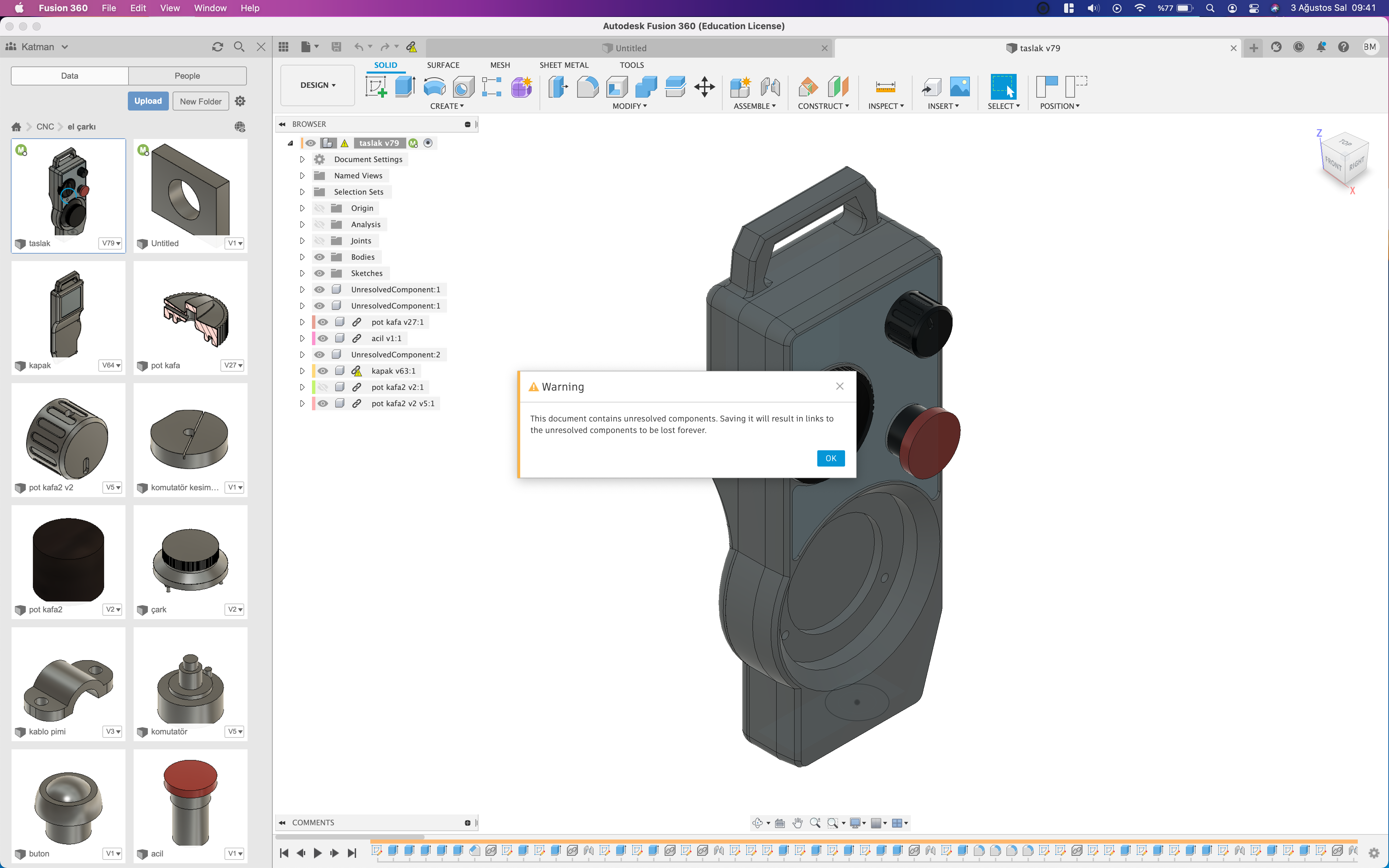Screen dimensions: 1389x868
Task: Open the DESIGN workspace dropdown
Action: point(317,85)
